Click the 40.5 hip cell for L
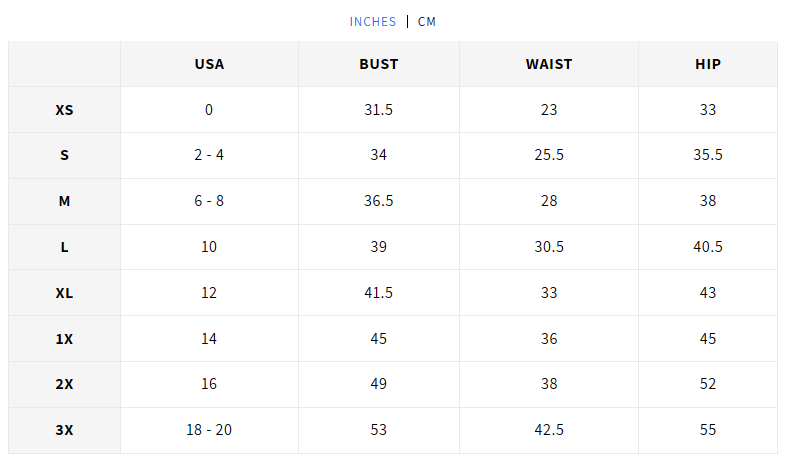 coord(708,247)
